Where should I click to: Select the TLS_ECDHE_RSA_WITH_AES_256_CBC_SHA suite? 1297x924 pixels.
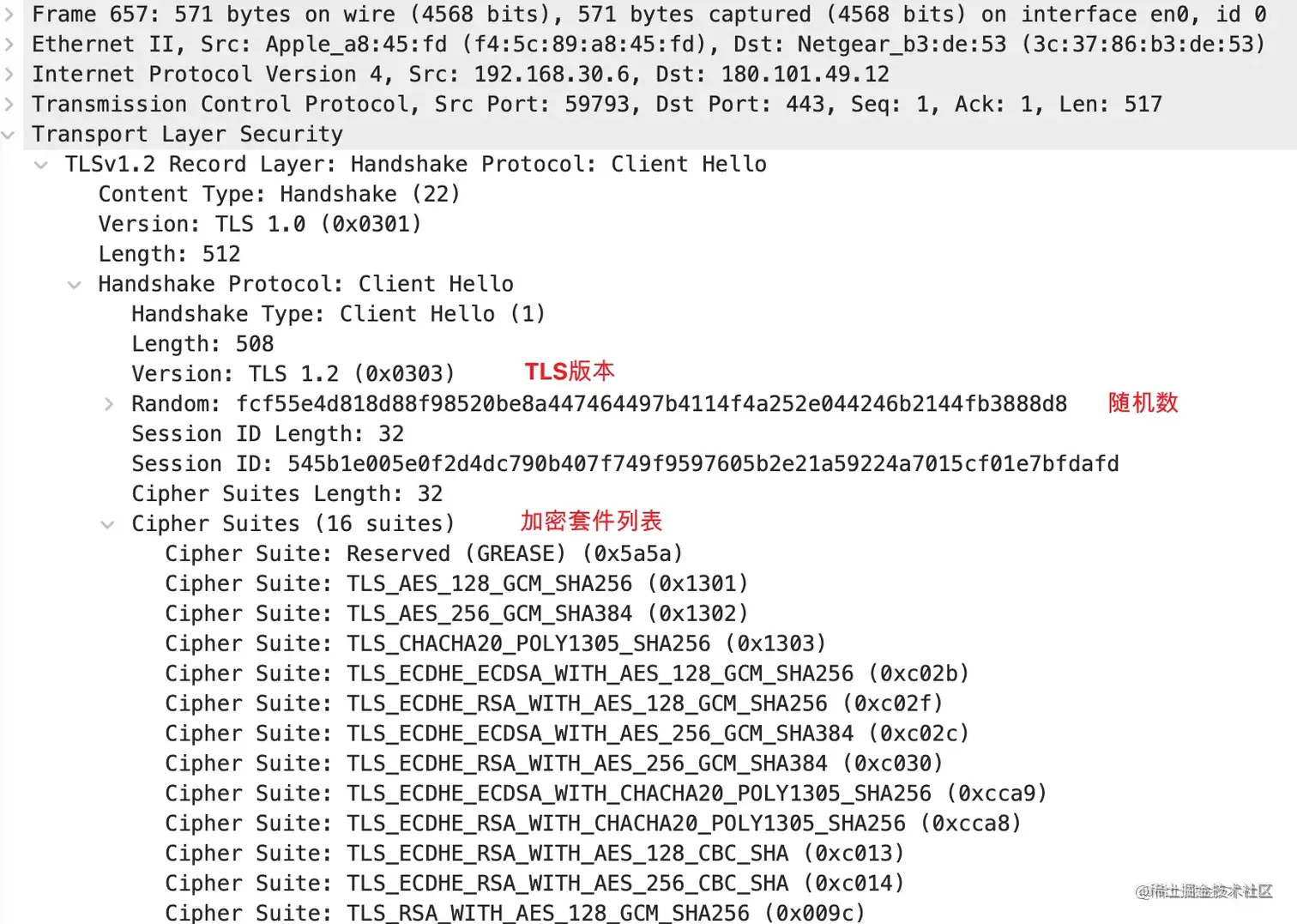(534, 883)
